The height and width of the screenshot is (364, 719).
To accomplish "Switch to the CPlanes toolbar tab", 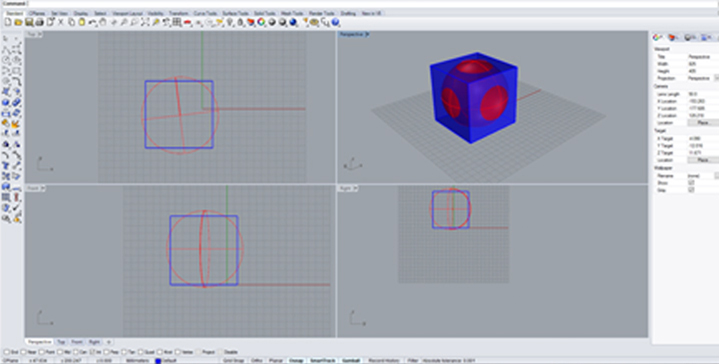I will [x=37, y=13].
